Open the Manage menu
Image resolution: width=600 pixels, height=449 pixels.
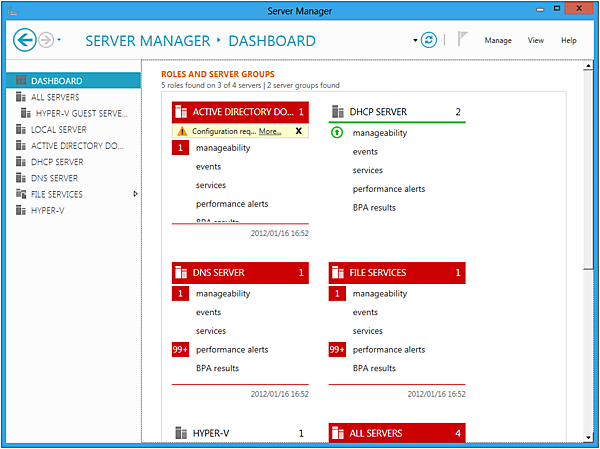pyautogui.click(x=498, y=41)
